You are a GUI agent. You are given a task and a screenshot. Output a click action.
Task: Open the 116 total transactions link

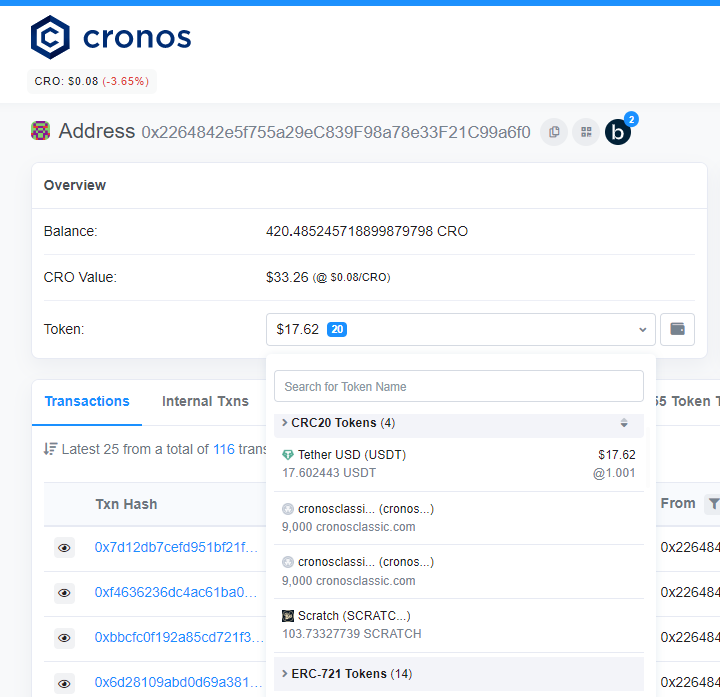click(224, 449)
